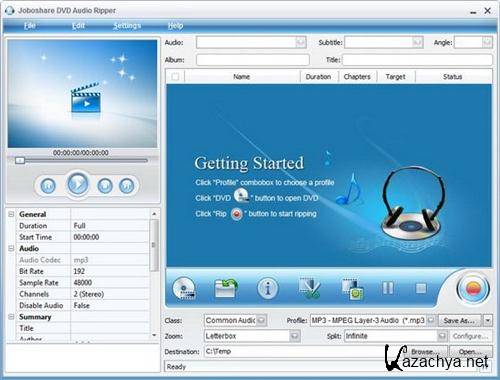Click the Save As button
500x380 pixels.
pos(460,320)
